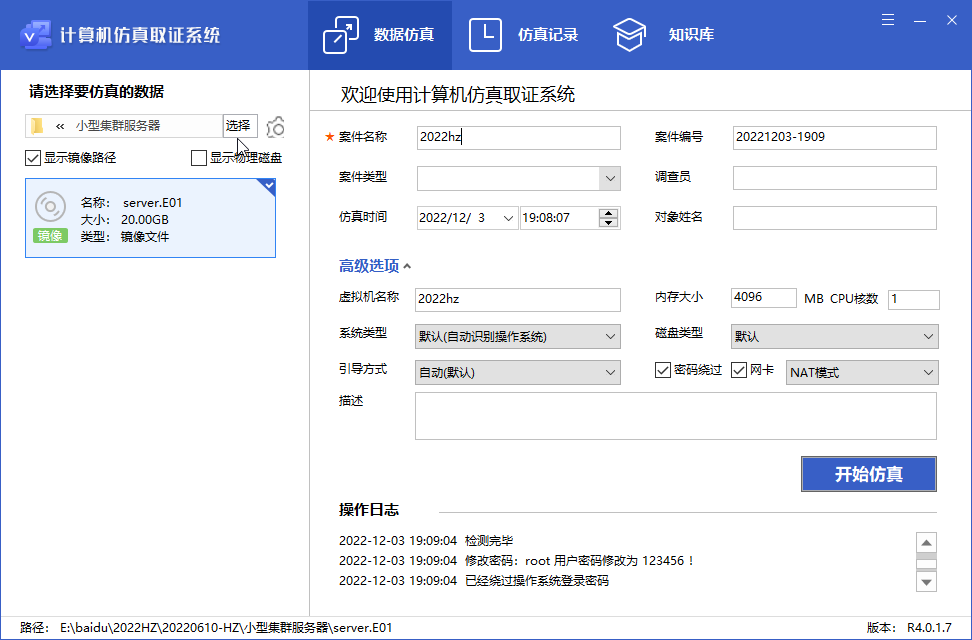Click the 数据仿真 tab icon

(341, 35)
